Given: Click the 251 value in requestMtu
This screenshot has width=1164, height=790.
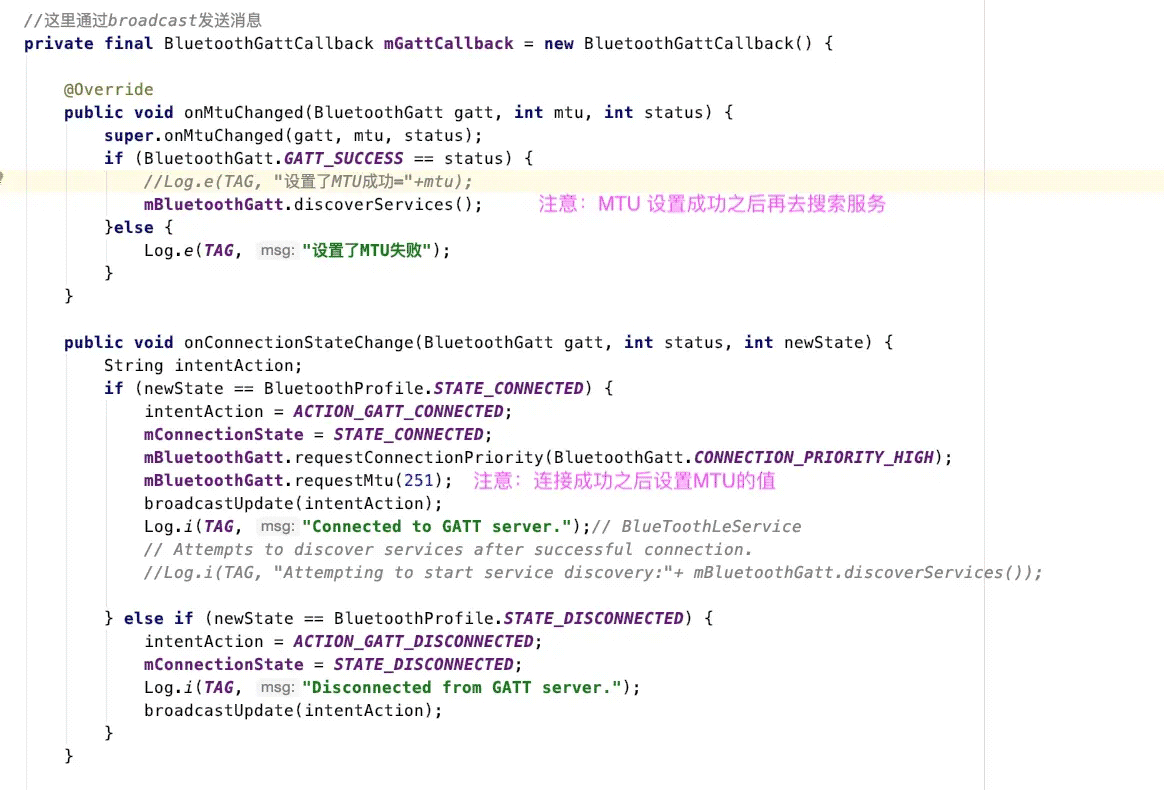Looking at the screenshot, I should [419, 481].
